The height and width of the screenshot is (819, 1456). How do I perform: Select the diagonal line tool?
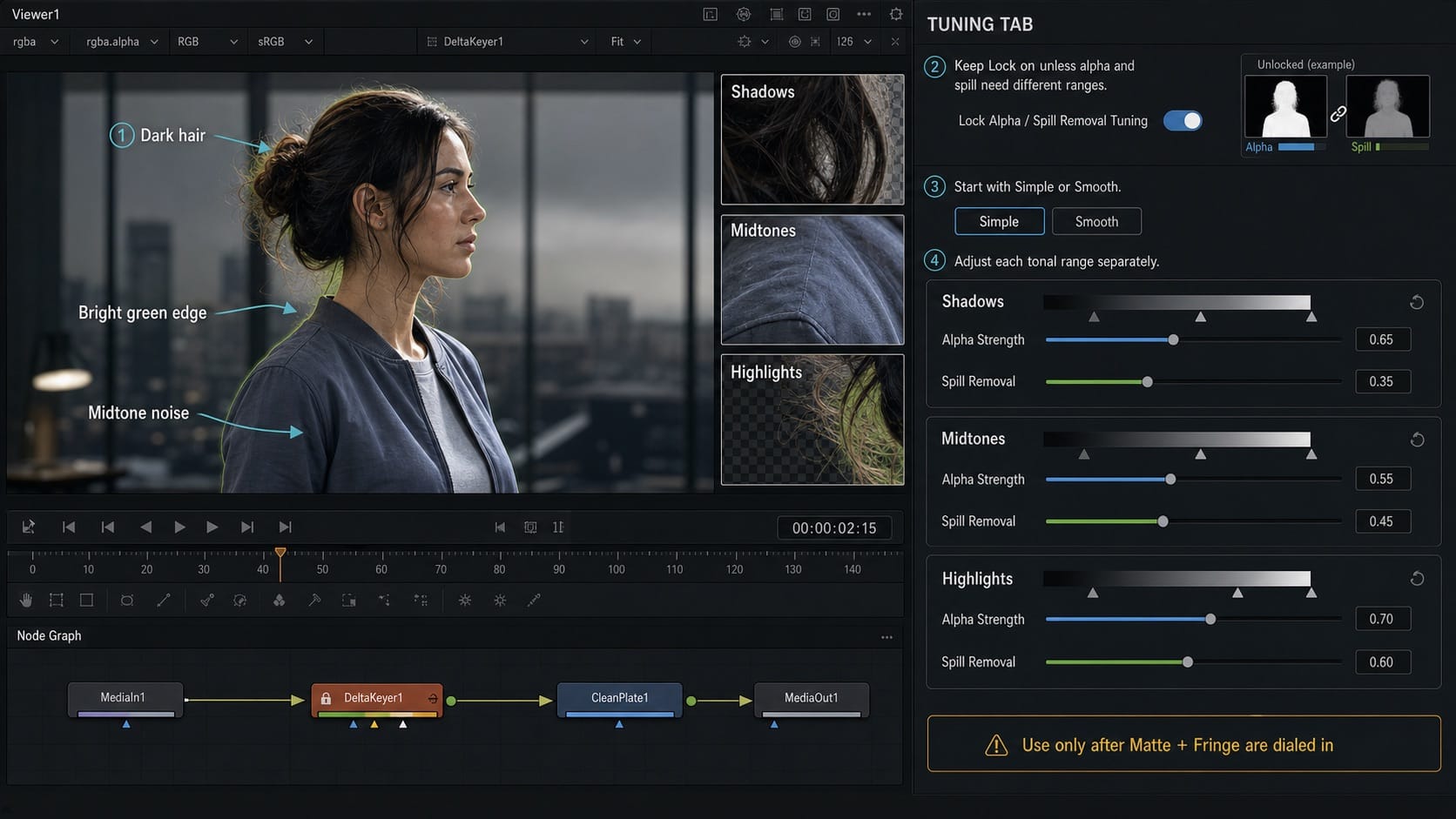164,601
